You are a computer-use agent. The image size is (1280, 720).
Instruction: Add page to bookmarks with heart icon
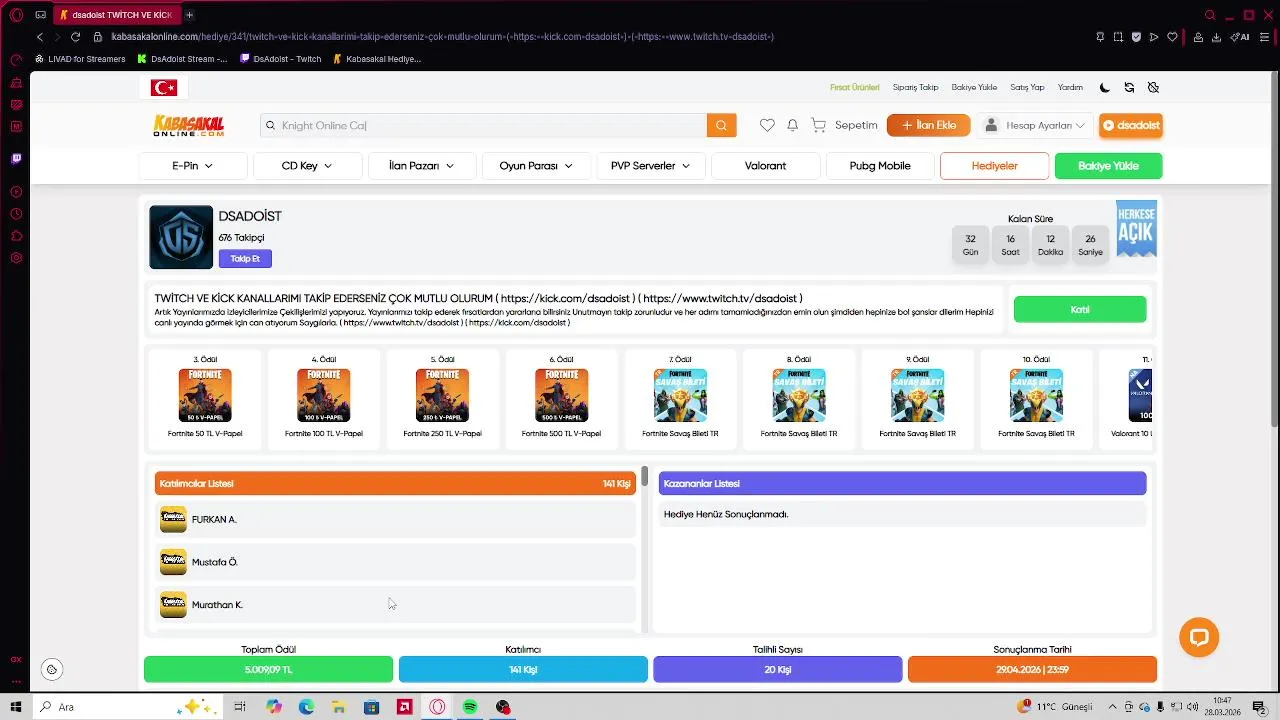click(1172, 37)
